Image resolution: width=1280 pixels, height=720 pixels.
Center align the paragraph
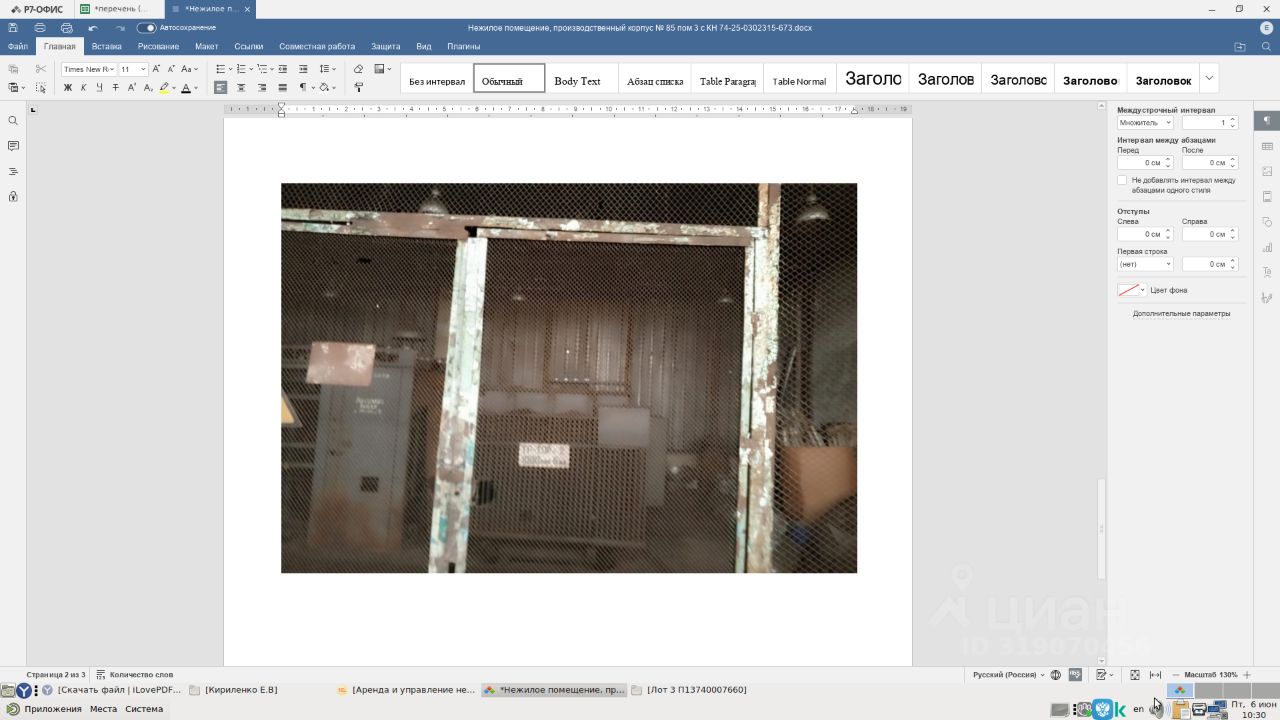point(241,88)
